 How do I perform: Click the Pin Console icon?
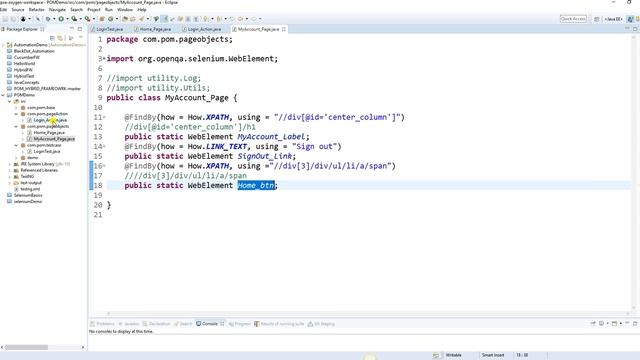coord(593,323)
